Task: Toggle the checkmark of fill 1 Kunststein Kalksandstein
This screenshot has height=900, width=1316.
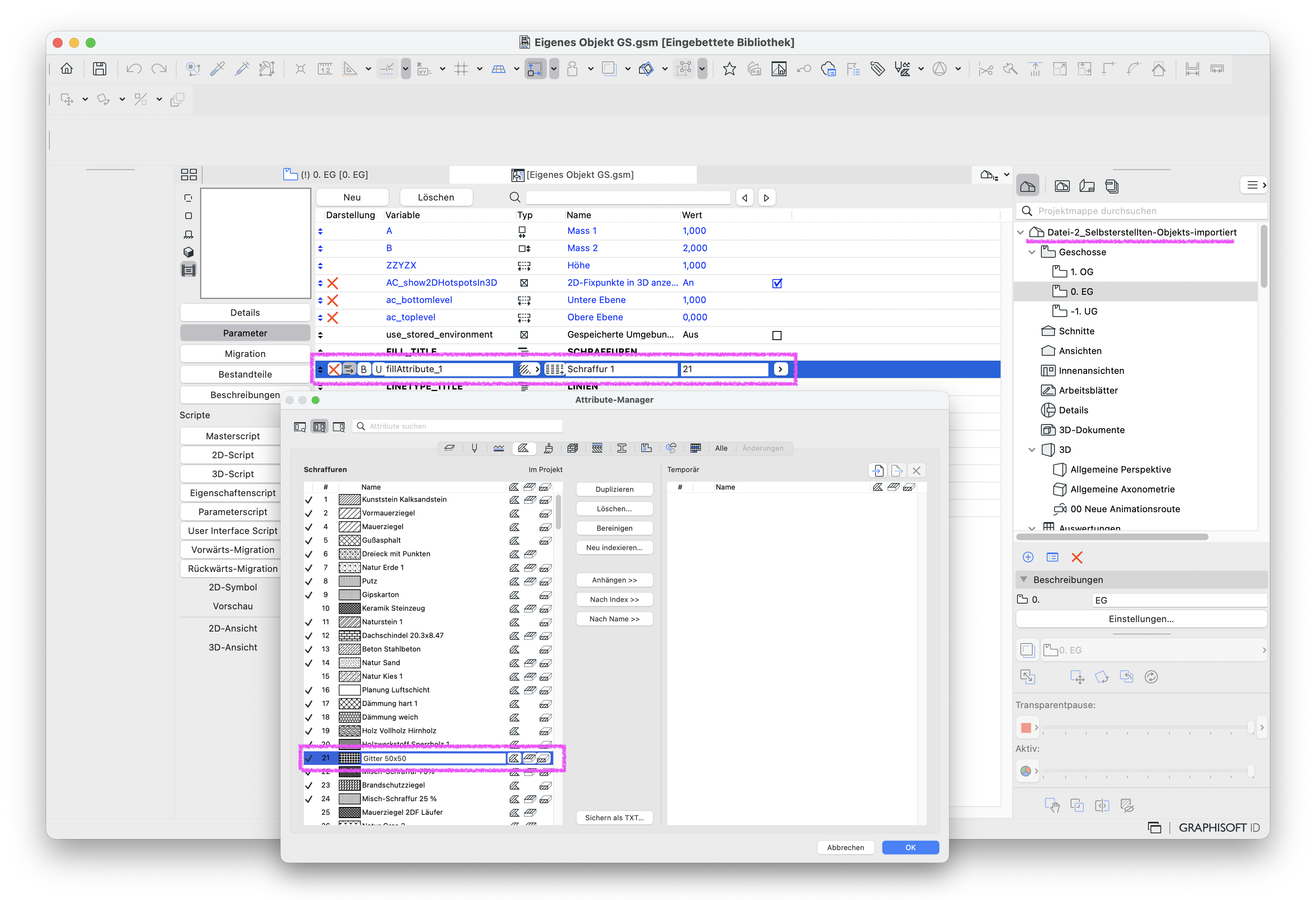Action: pos(308,500)
